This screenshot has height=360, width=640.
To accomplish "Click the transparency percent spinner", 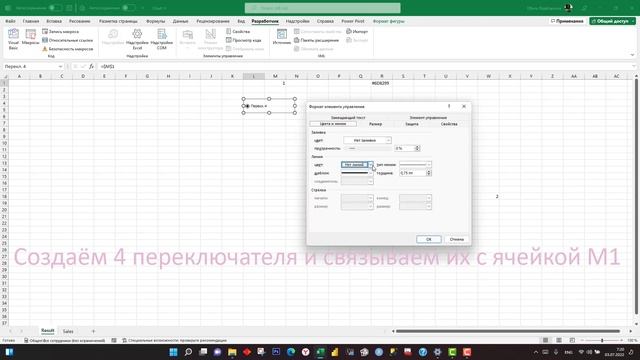I will pyautogui.click(x=417, y=148).
